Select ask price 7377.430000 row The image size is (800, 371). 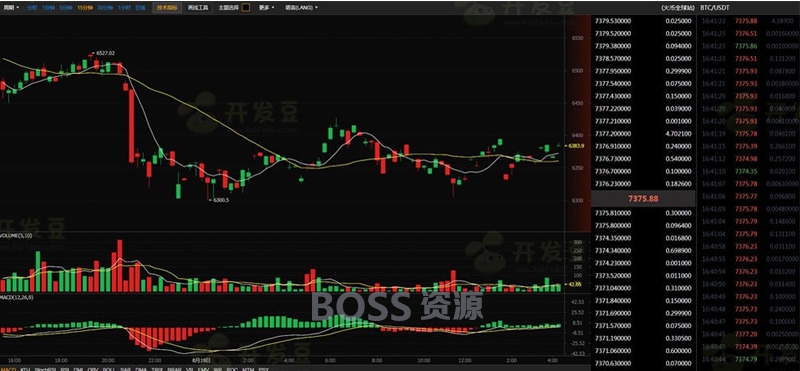point(643,96)
